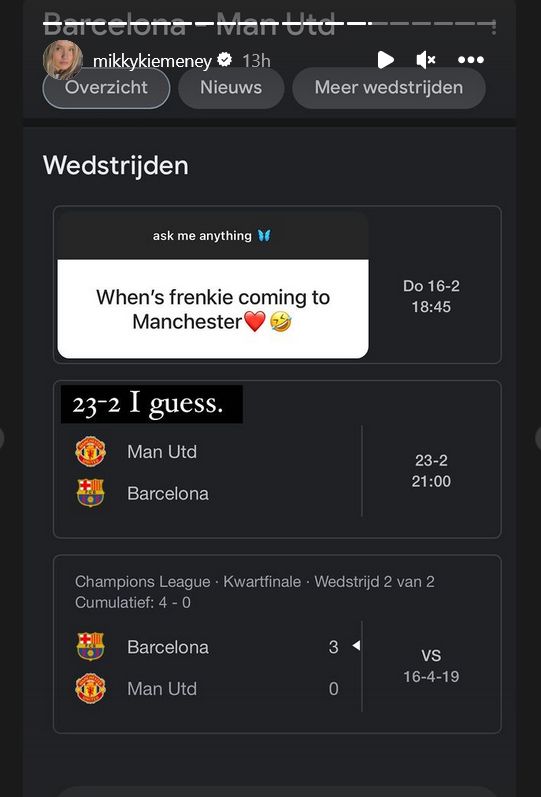This screenshot has width=541, height=797.
Task: Click the Barcelona crest in 23-2 match
Action: 91,493
